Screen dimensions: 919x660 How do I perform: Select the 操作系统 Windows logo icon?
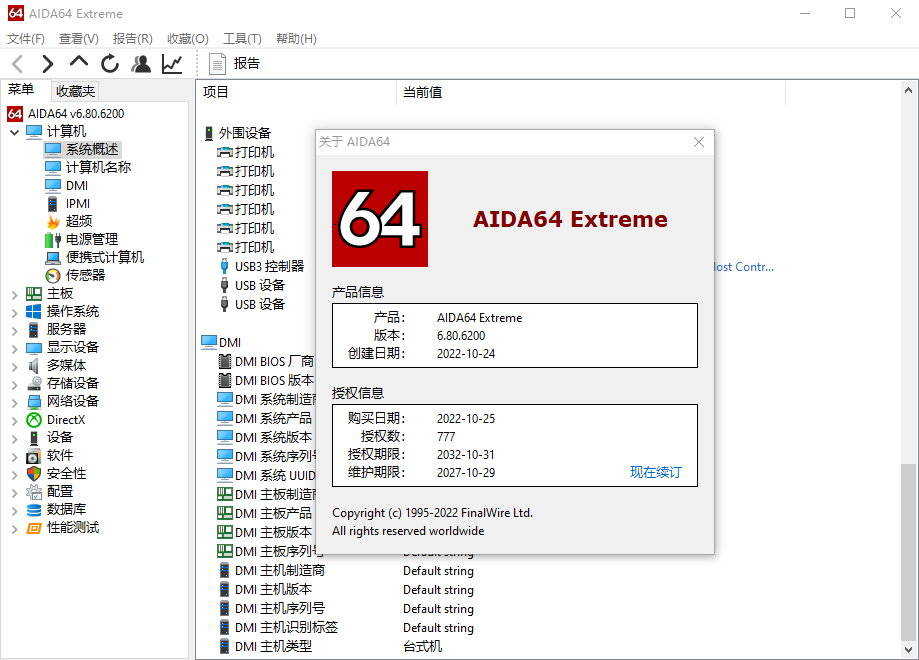pos(34,311)
